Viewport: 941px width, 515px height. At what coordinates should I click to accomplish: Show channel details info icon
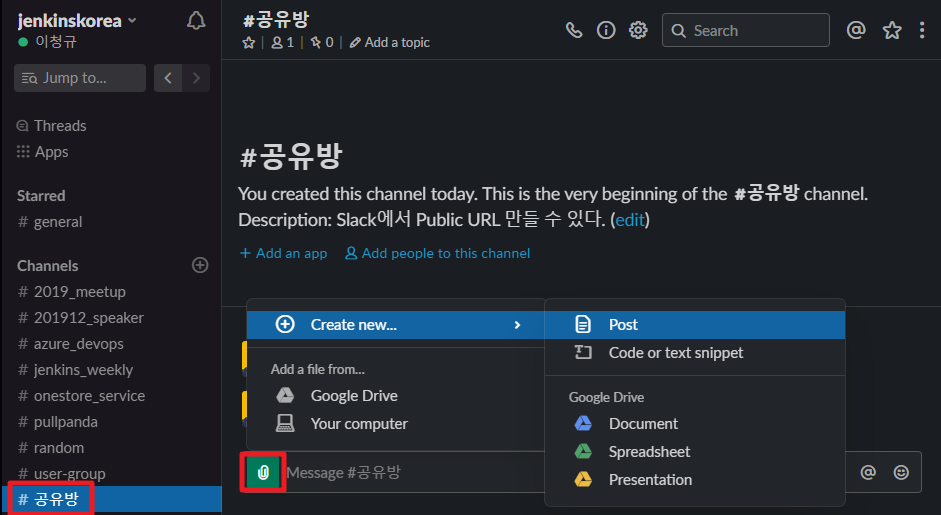pyautogui.click(x=606, y=30)
